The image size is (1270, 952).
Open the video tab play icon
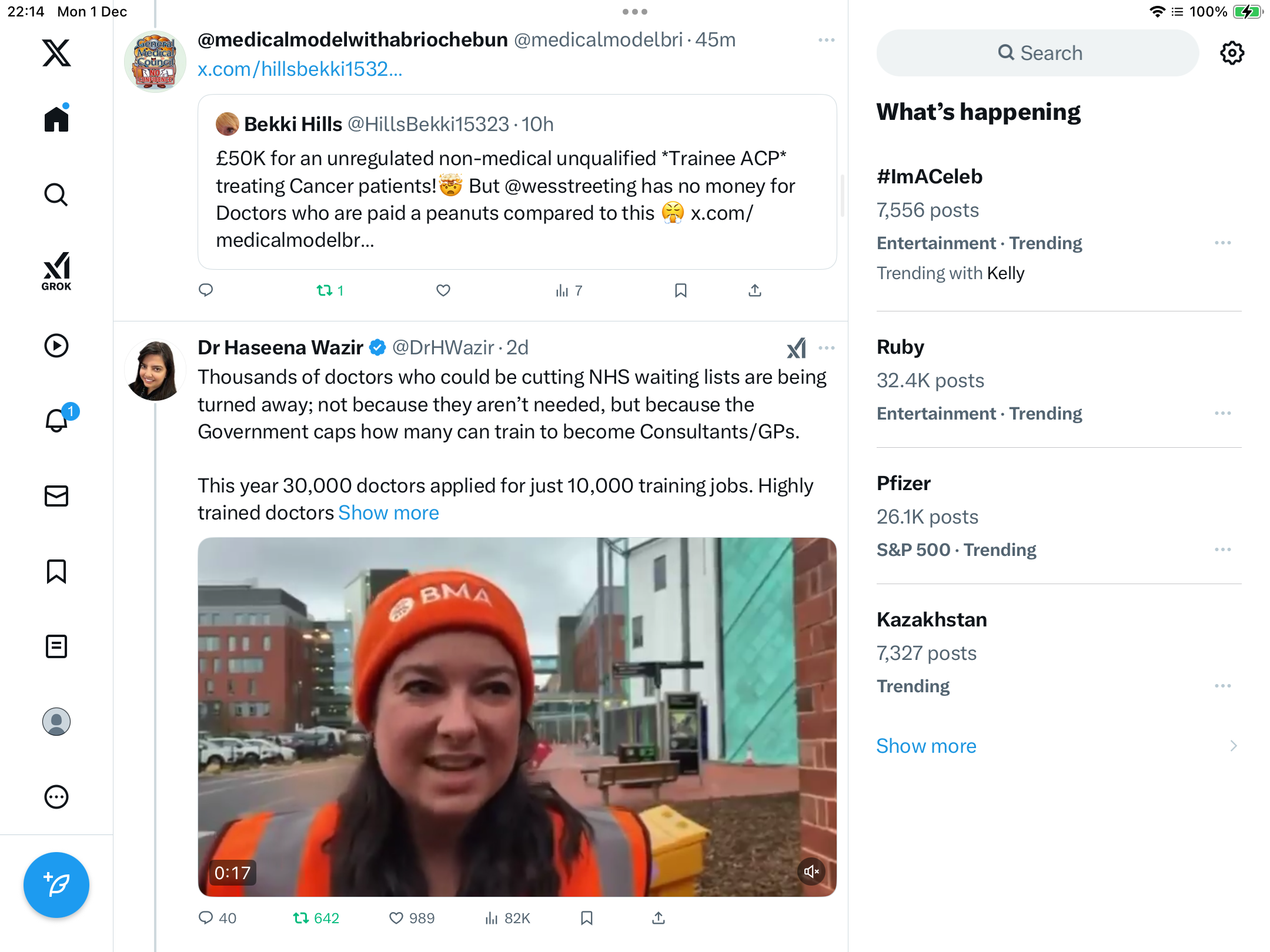click(56, 346)
